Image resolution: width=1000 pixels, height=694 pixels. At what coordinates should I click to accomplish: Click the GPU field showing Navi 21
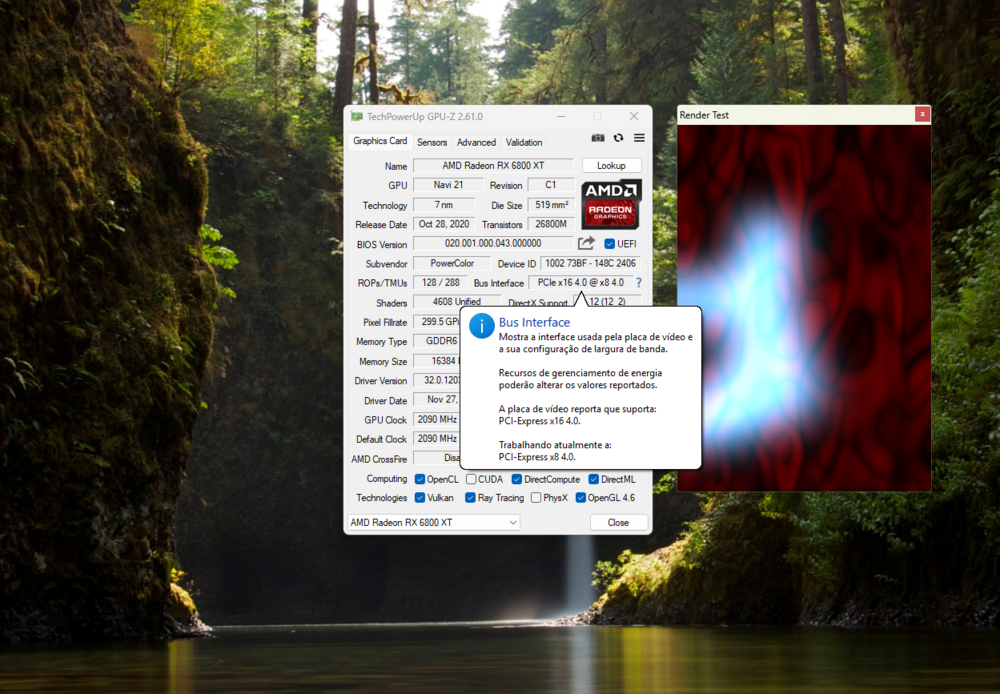(448, 185)
